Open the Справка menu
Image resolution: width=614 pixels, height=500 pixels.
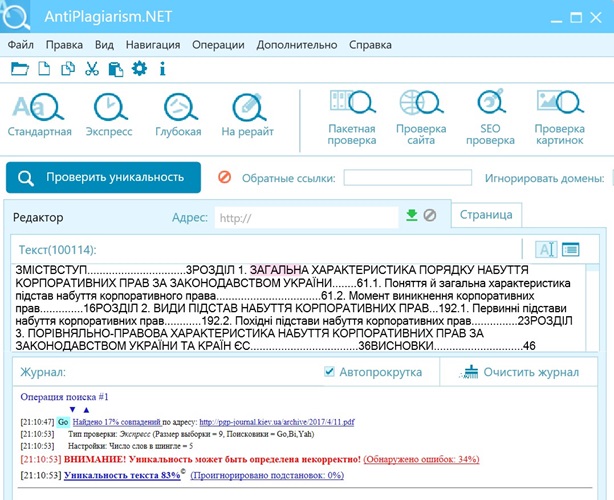[x=370, y=45]
